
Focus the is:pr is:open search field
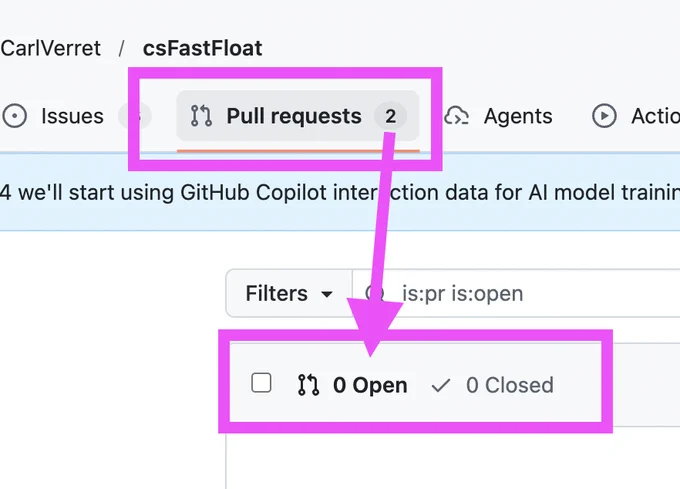tap(516, 293)
